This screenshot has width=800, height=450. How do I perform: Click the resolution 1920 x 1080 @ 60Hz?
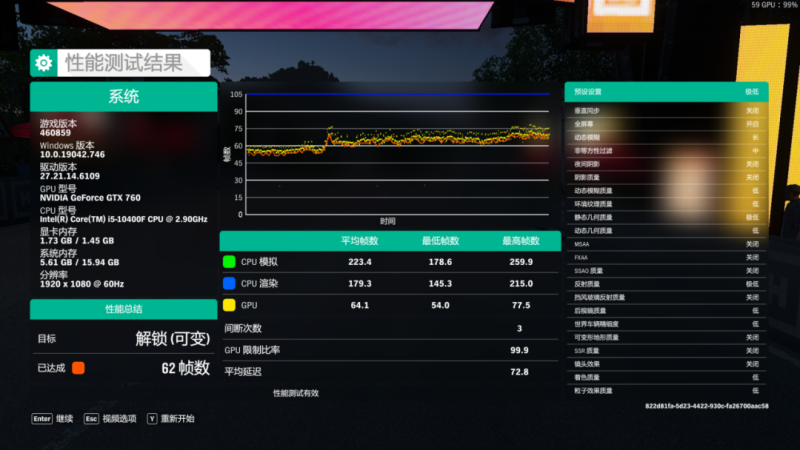(x=82, y=284)
